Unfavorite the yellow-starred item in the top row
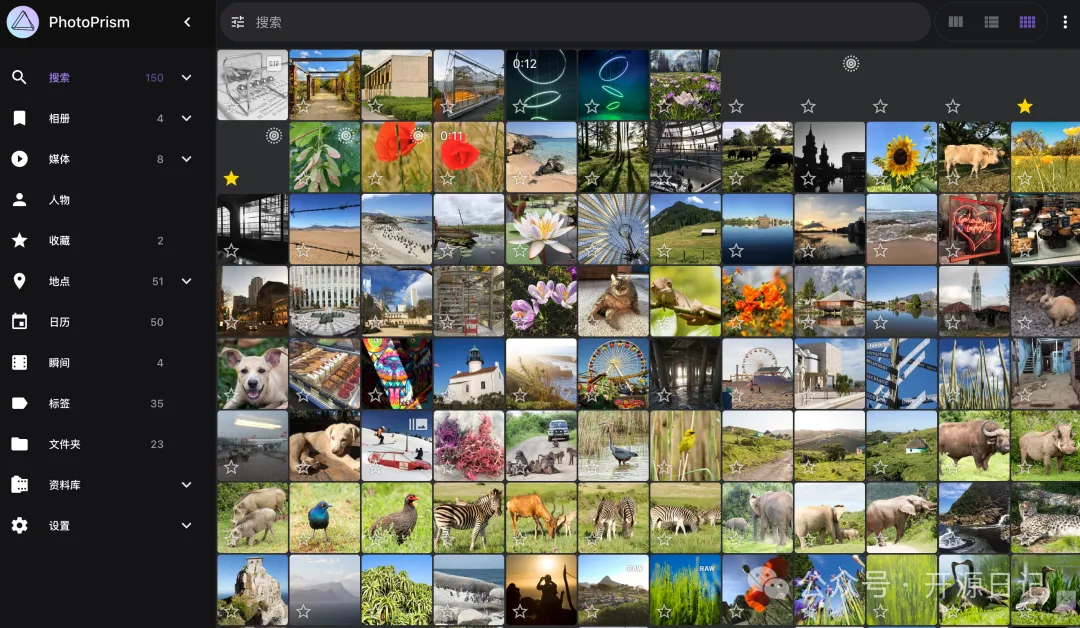 point(1024,106)
